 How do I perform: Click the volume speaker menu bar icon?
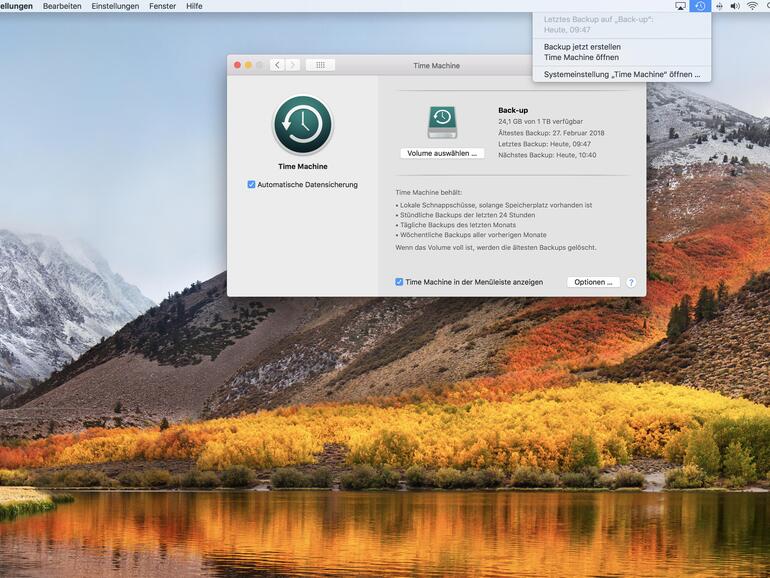[x=735, y=6]
